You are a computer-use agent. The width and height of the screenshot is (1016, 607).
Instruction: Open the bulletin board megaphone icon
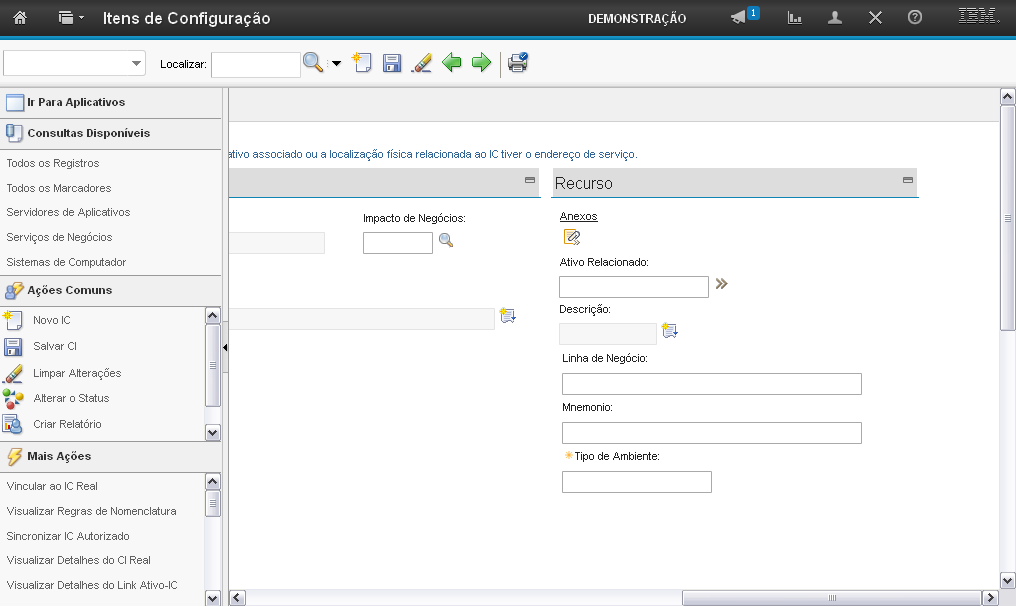click(739, 18)
